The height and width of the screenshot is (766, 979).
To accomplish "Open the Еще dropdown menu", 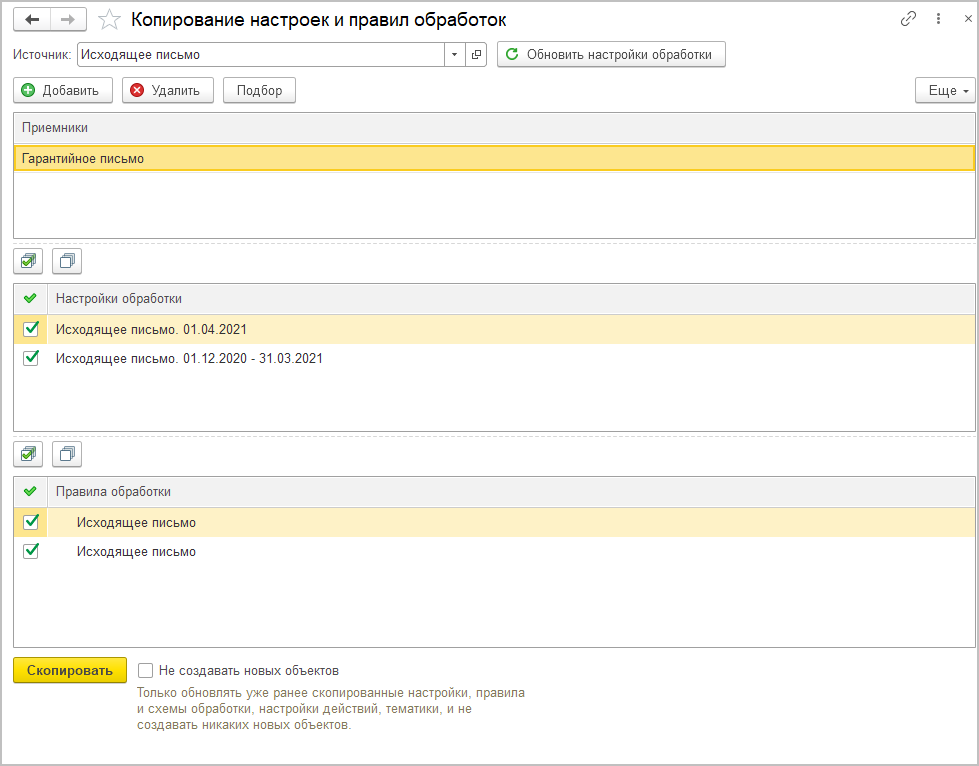I will [x=945, y=91].
